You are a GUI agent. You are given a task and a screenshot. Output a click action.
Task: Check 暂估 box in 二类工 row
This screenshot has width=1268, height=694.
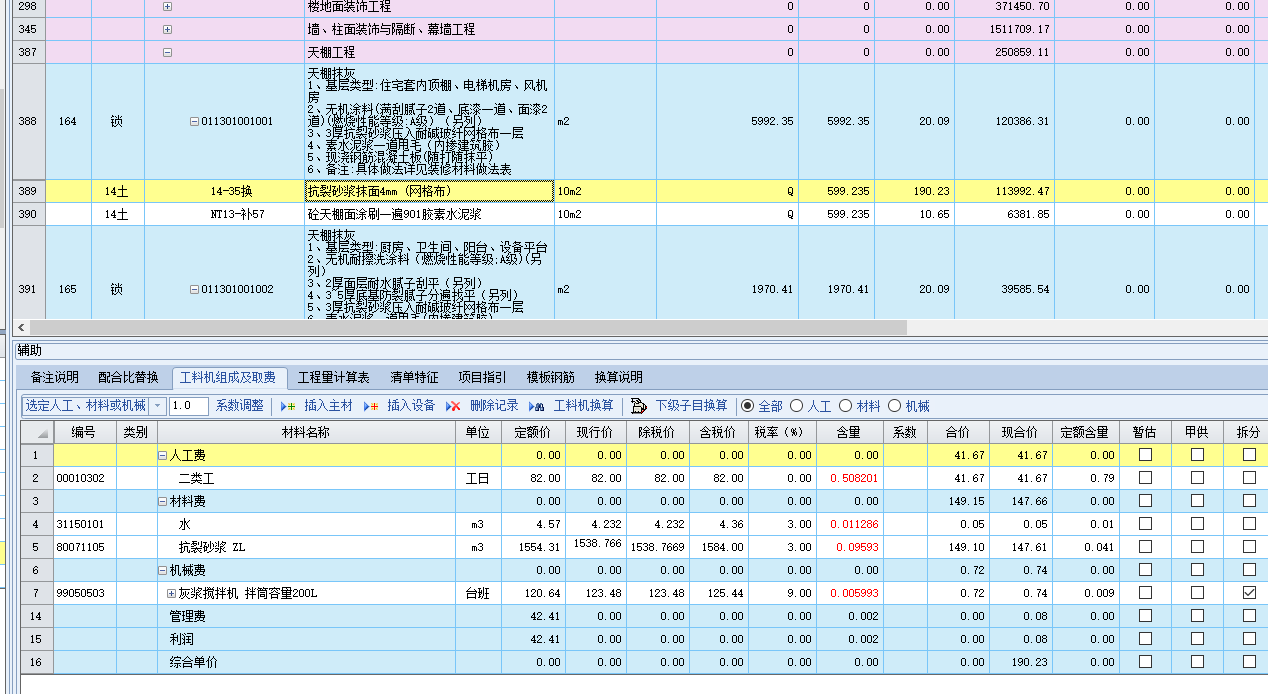[1145, 478]
